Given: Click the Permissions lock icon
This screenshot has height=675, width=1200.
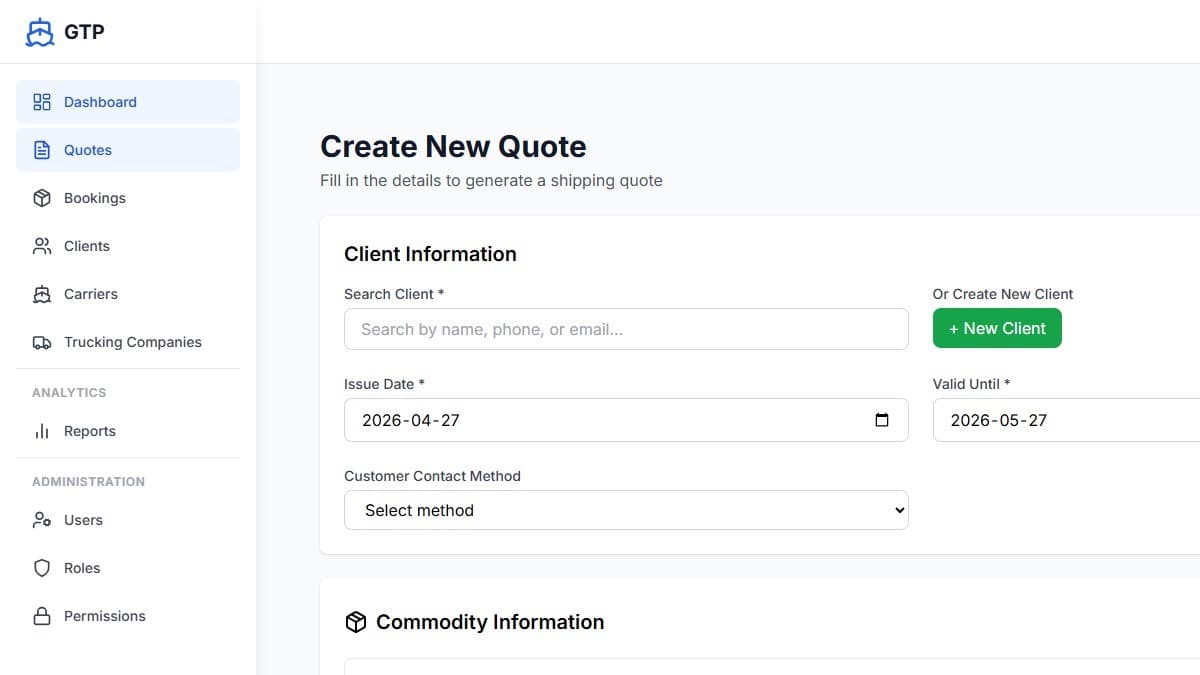Looking at the screenshot, I should point(42,616).
